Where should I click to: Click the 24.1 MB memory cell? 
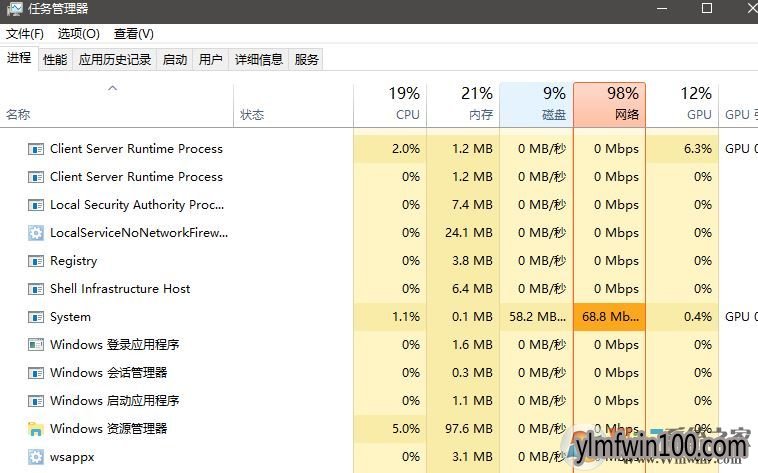[463, 233]
